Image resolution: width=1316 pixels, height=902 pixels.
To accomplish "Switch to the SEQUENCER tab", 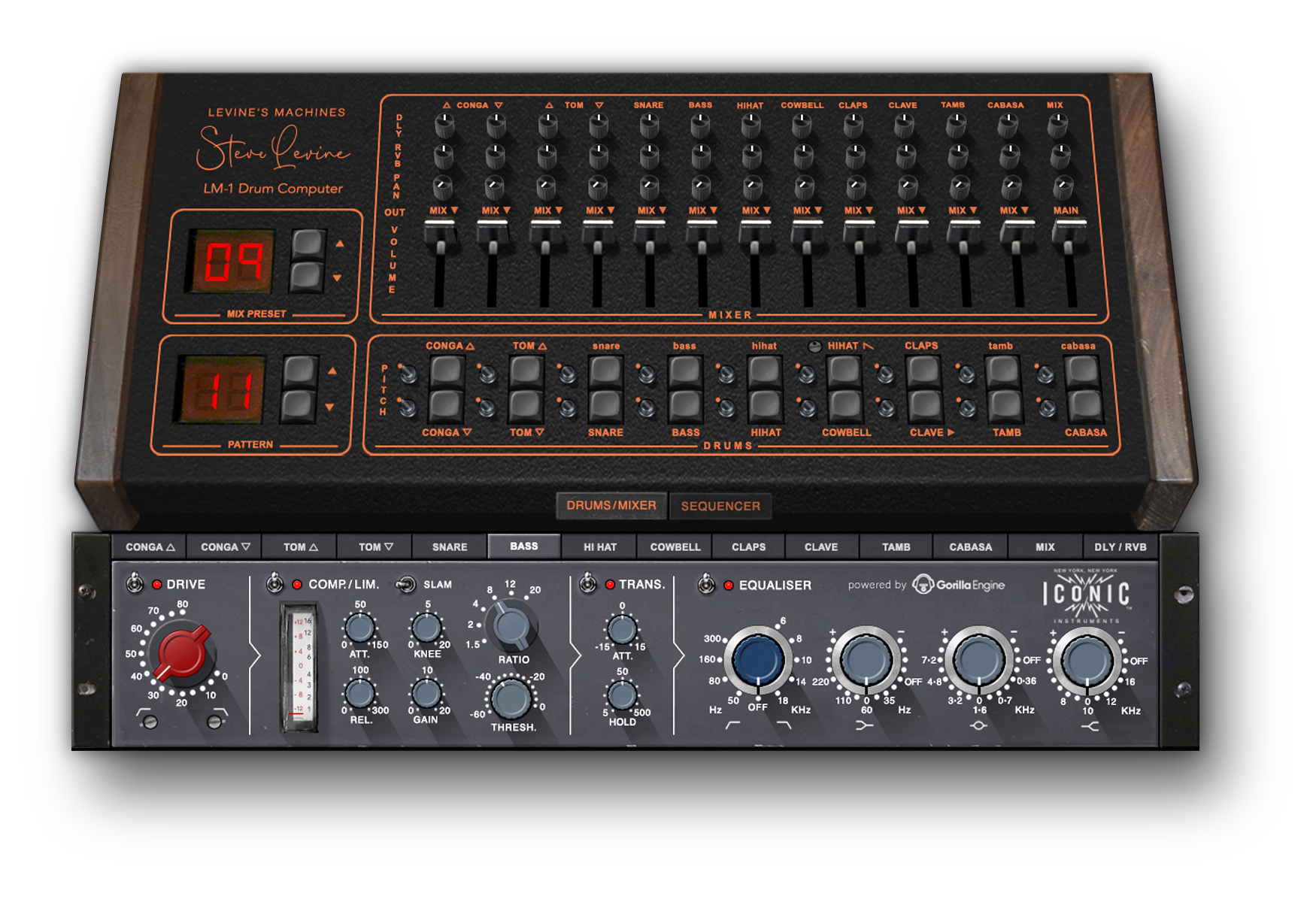I will coord(720,506).
